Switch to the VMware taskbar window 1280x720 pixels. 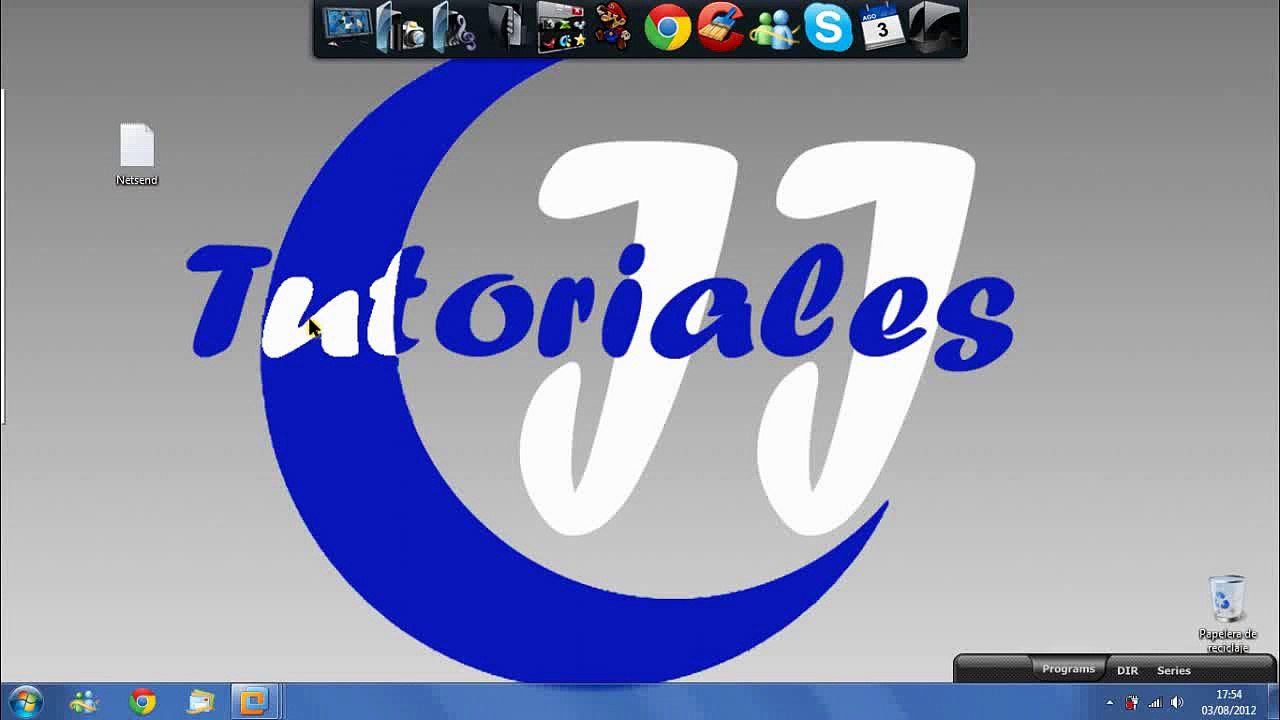pyautogui.click(x=254, y=702)
